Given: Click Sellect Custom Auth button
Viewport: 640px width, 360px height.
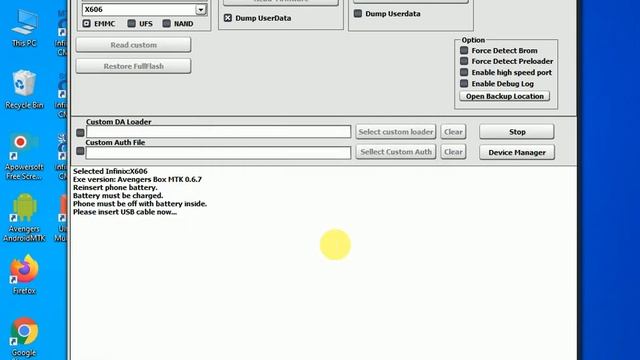Looking at the screenshot, I should (x=396, y=152).
